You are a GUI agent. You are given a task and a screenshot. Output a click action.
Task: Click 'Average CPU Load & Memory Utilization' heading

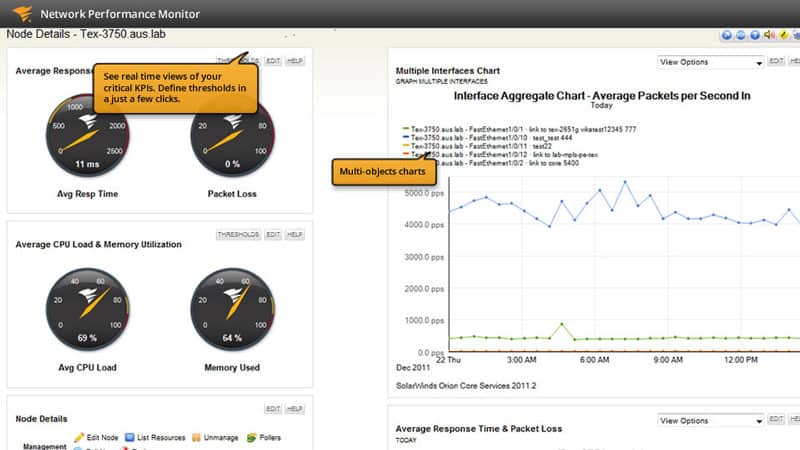click(98, 244)
